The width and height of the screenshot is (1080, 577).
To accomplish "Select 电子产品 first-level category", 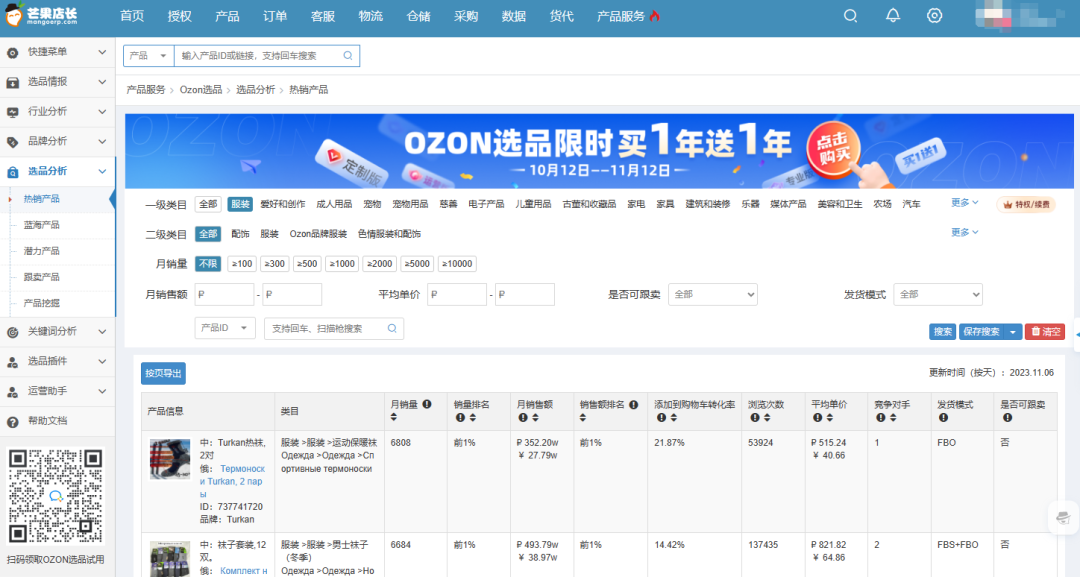I will (x=486, y=204).
